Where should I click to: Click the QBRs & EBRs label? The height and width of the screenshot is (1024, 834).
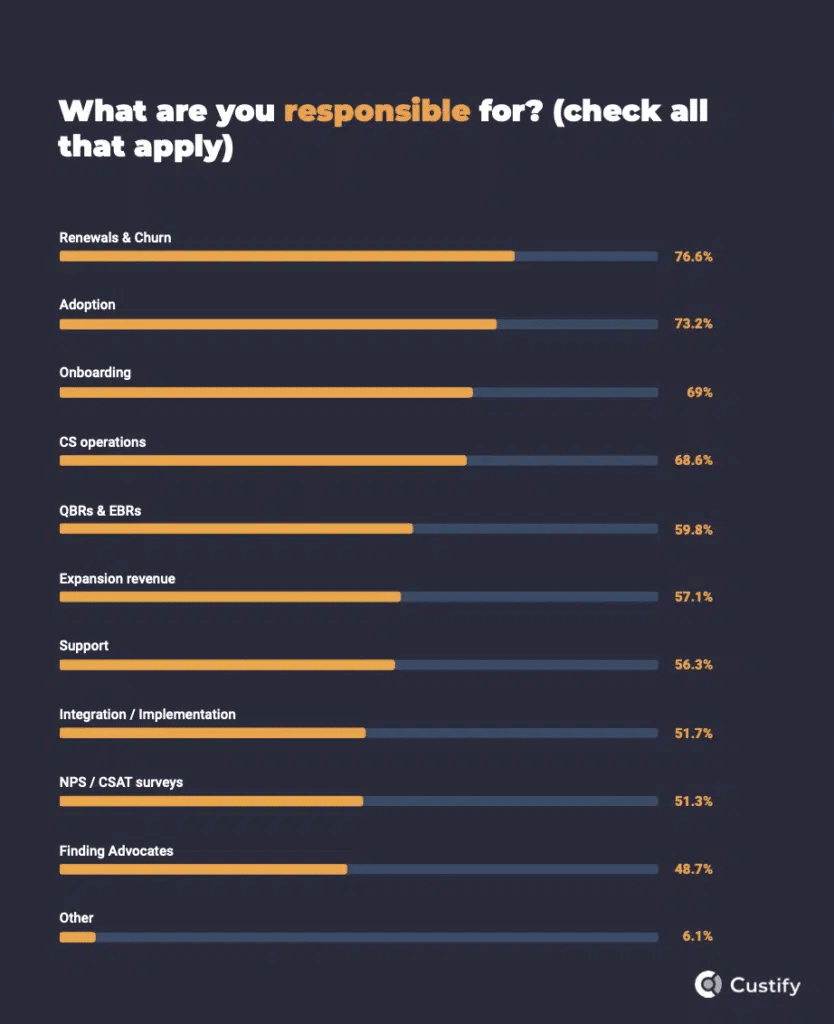[100, 511]
